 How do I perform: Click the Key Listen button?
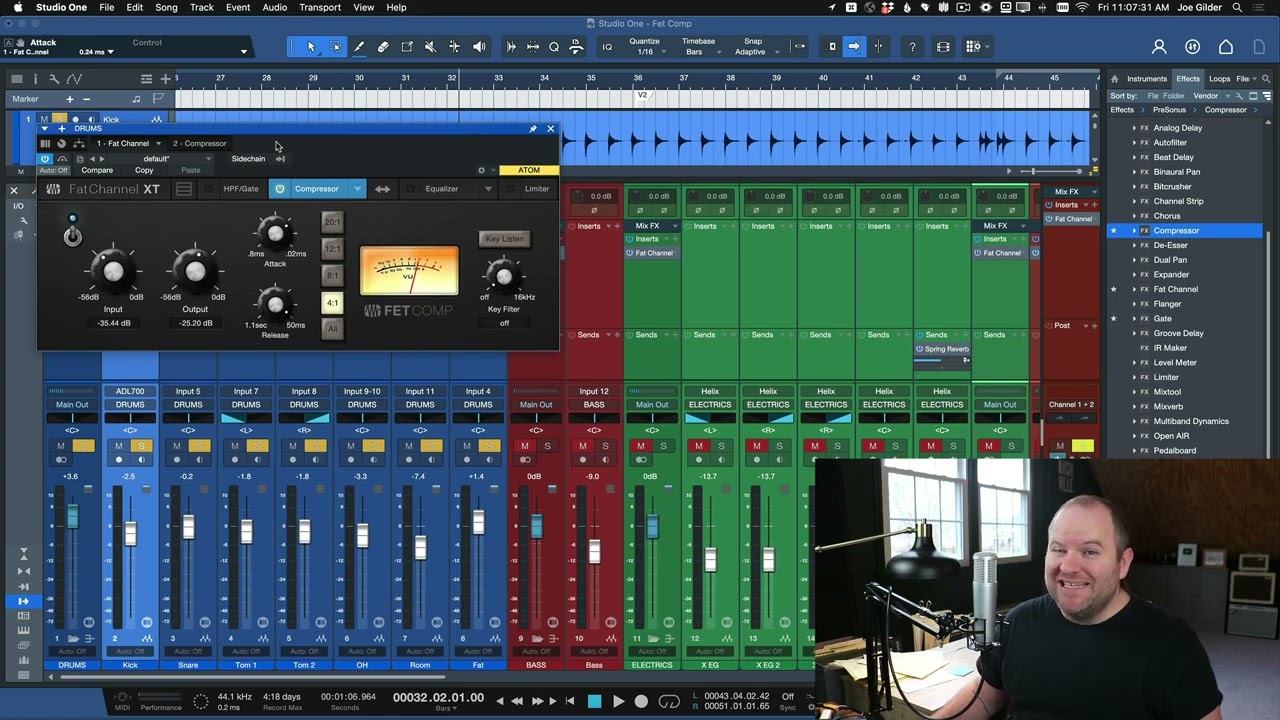[x=504, y=239]
